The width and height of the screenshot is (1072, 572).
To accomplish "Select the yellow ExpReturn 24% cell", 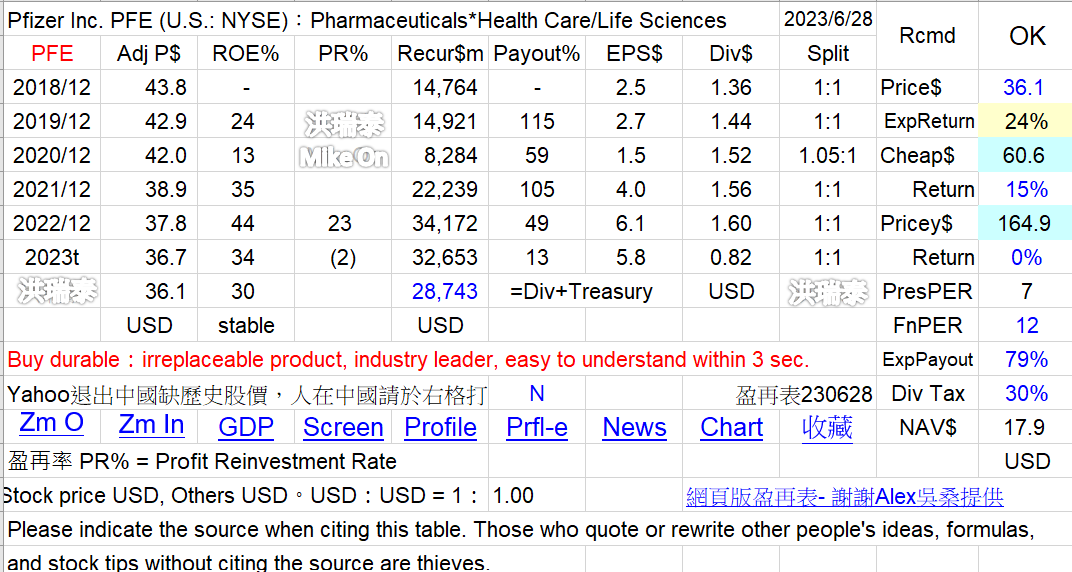I will click(1026, 121).
